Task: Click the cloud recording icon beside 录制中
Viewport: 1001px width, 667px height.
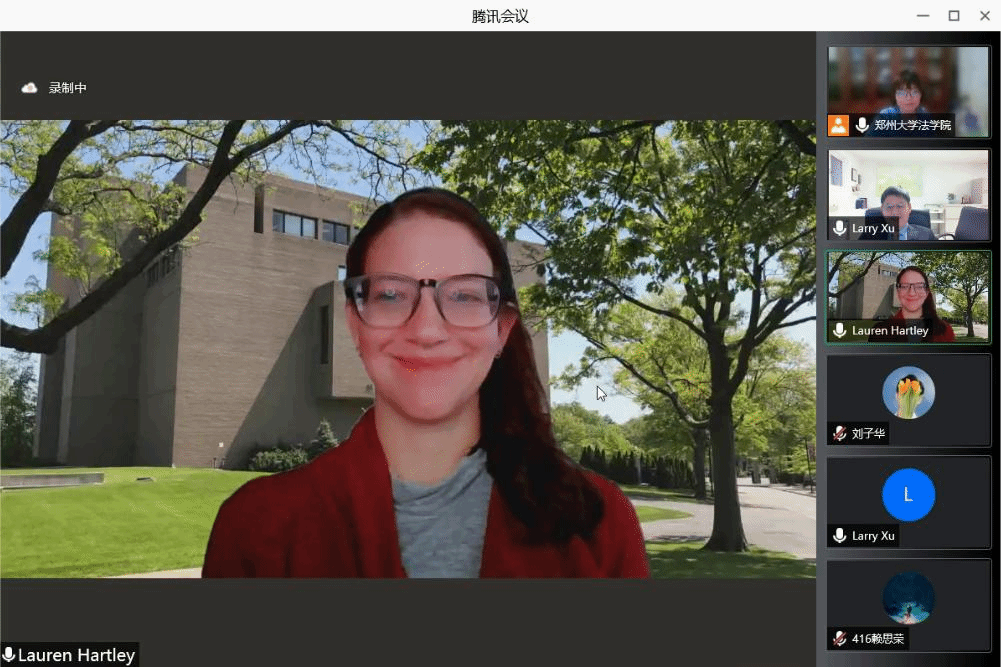Action: [x=29, y=88]
